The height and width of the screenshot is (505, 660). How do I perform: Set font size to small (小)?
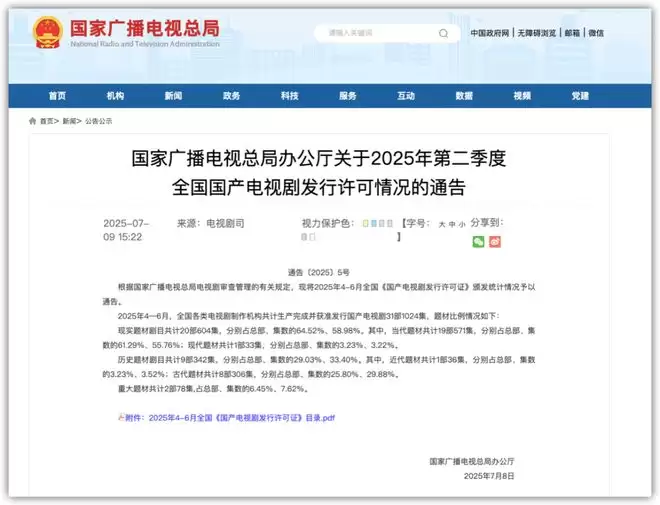pos(461,225)
